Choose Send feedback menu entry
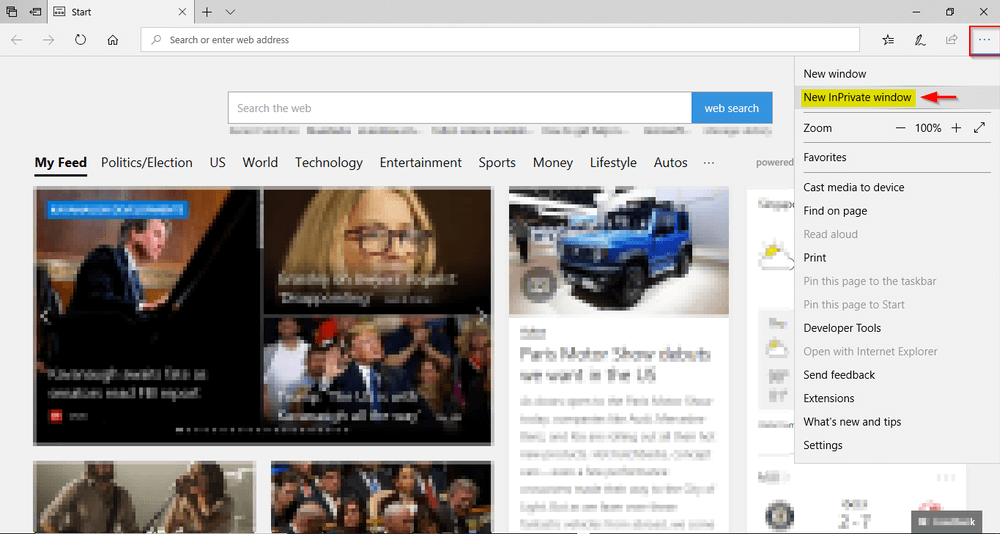 tap(839, 375)
